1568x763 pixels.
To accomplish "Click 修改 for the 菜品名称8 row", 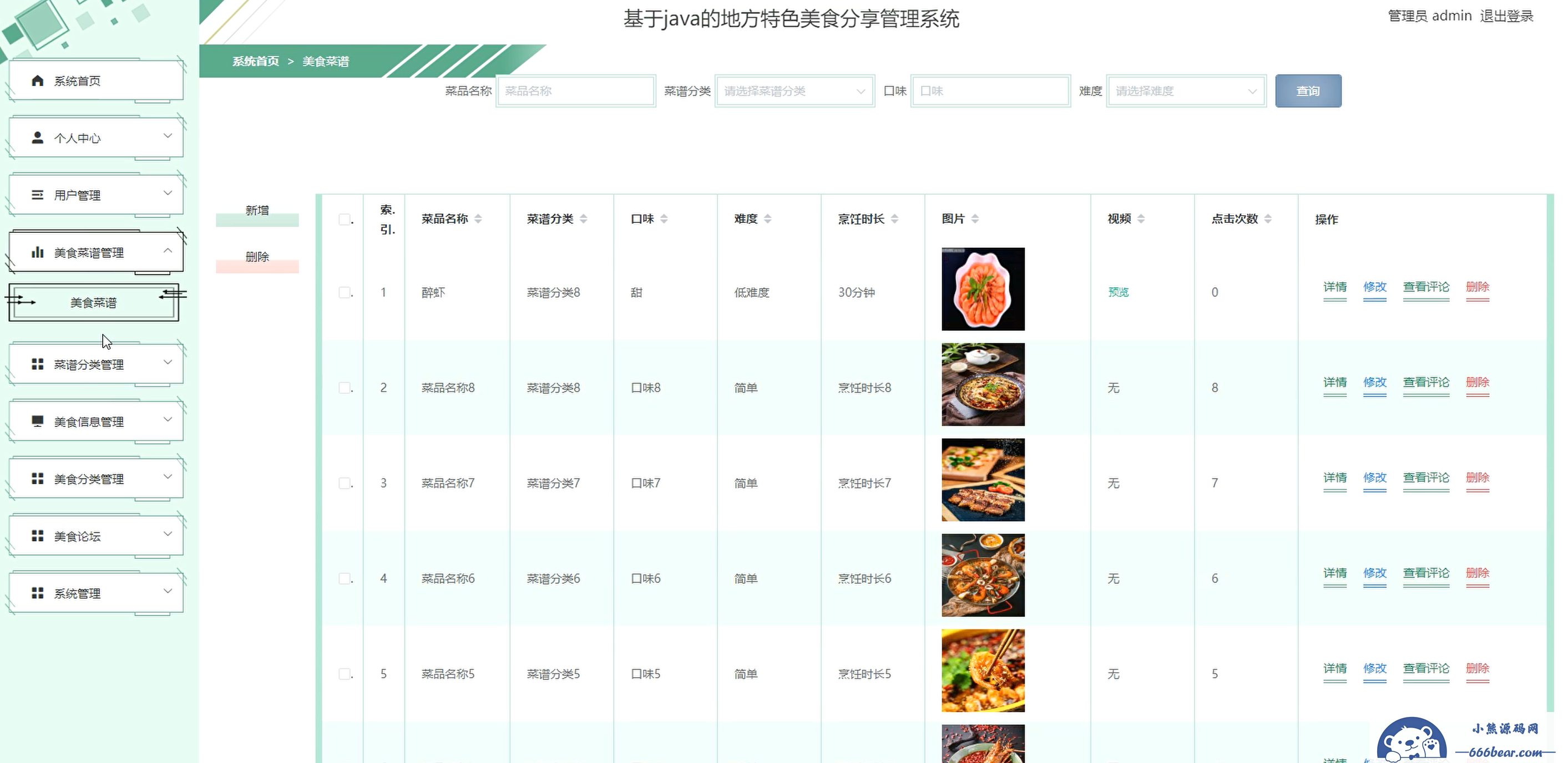I will 1374,383.
